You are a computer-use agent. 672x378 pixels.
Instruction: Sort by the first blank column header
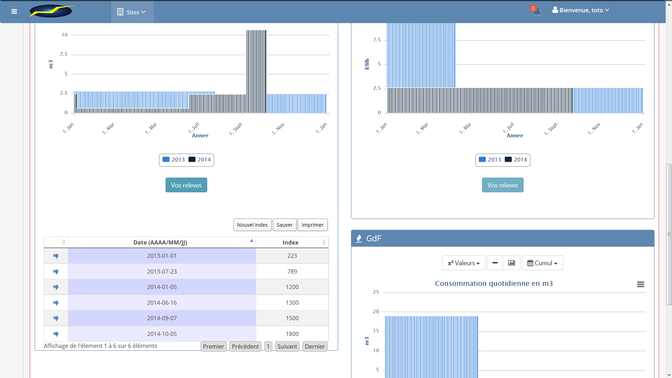click(x=56, y=242)
